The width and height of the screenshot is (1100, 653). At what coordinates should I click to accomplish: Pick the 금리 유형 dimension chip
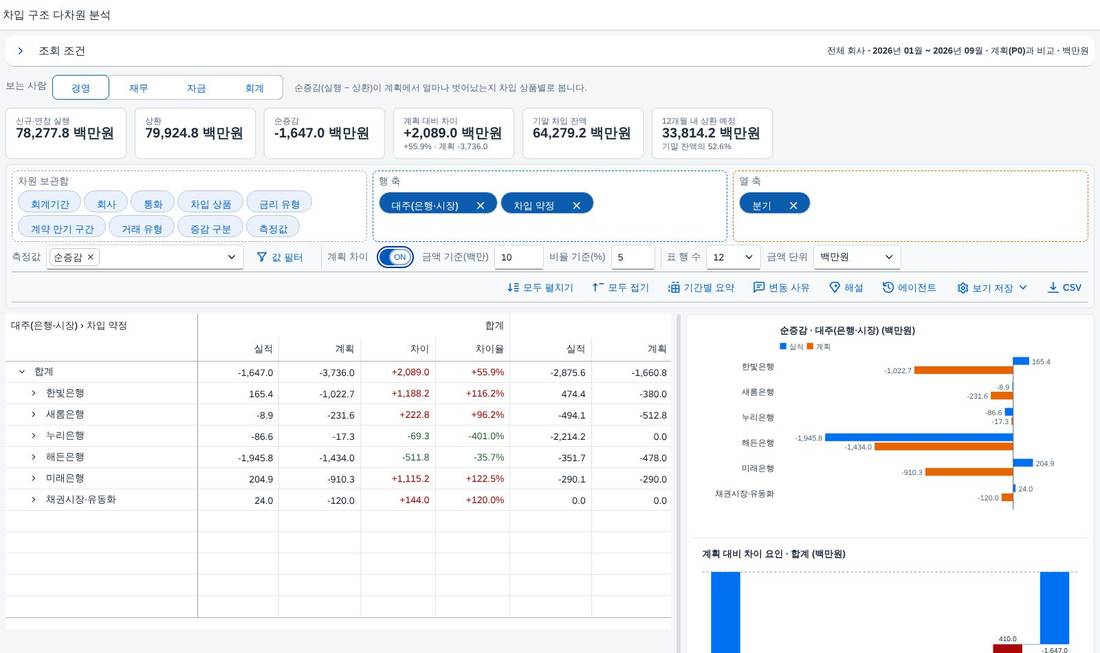click(279, 204)
